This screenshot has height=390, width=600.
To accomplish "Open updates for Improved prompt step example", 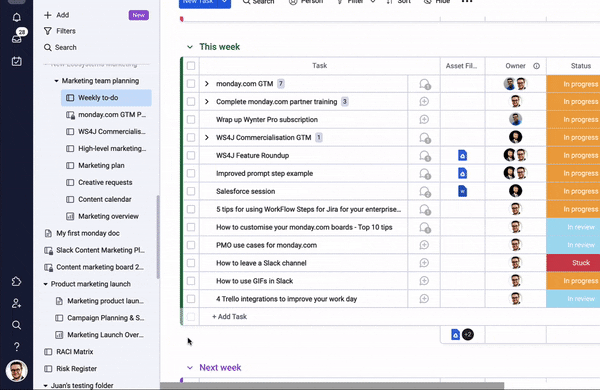I will (x=424, y=173).
